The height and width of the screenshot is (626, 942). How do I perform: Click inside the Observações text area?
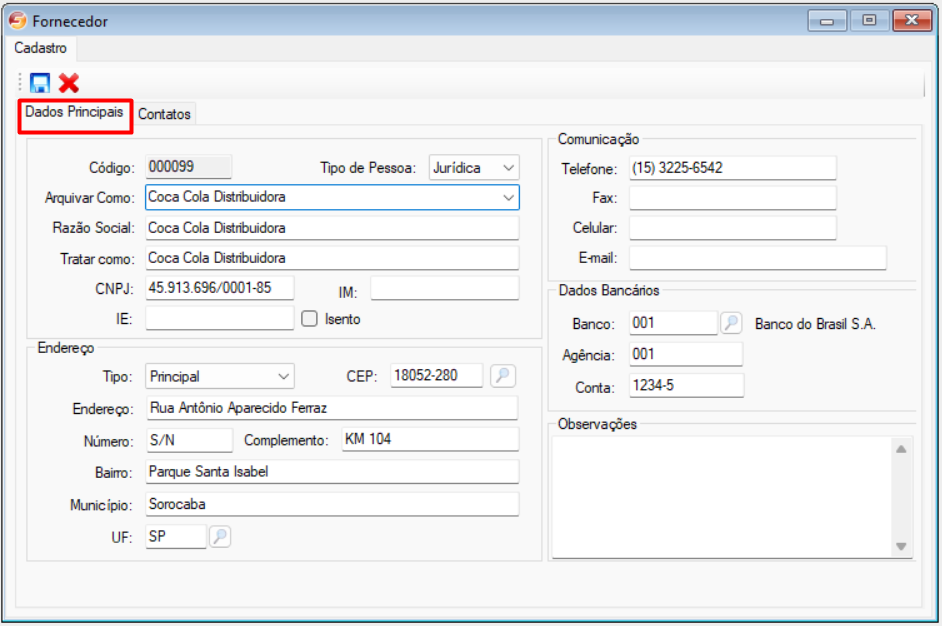pos(722,497)
